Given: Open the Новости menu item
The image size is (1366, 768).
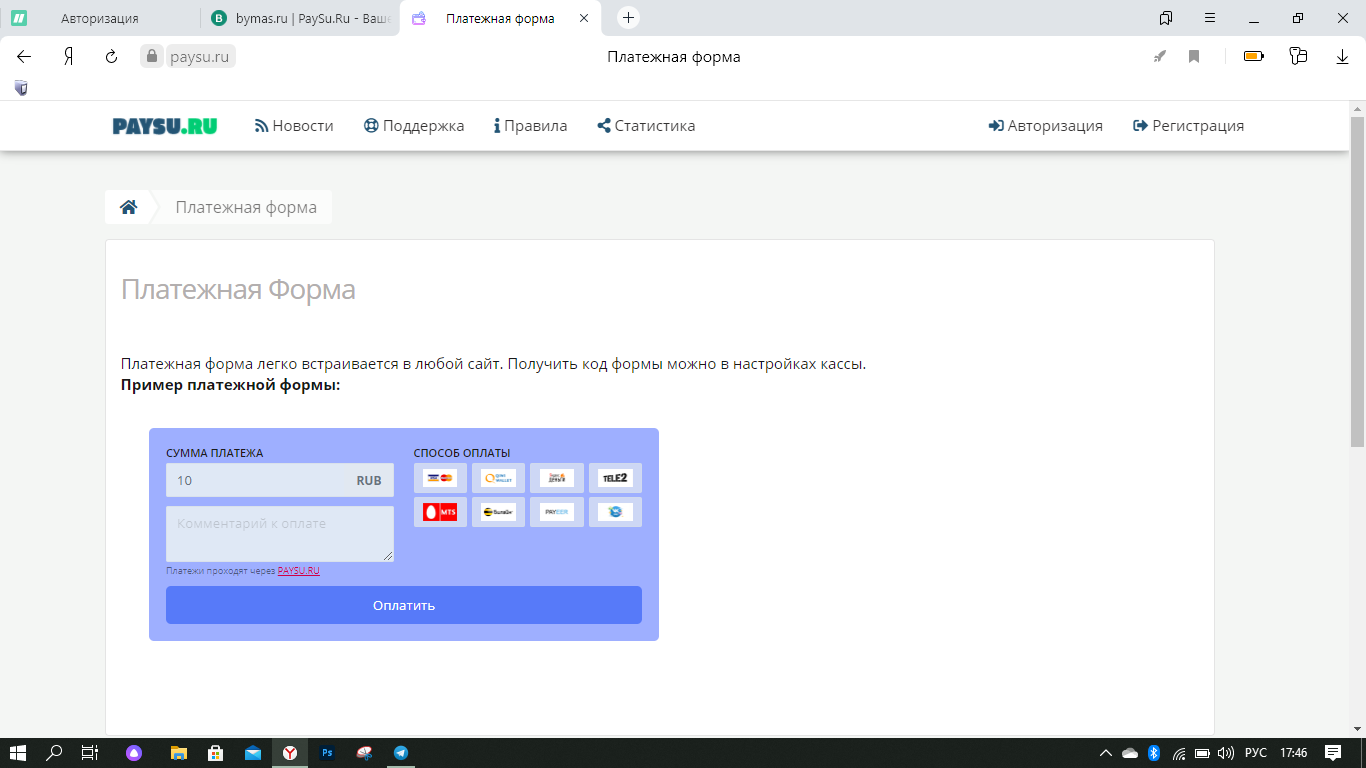Looking at the screenshot, I should pyautogui.click(x=294, y=126).
